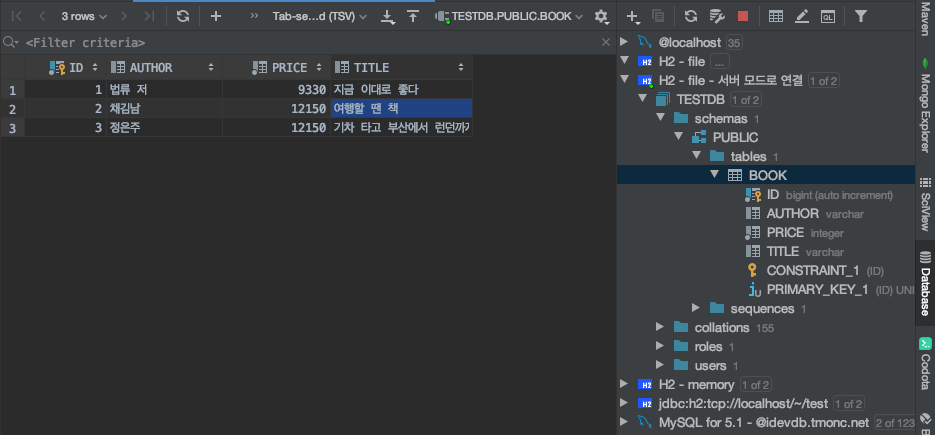Select the price cell 9330

pyautogui.click(x=277, y=90)
